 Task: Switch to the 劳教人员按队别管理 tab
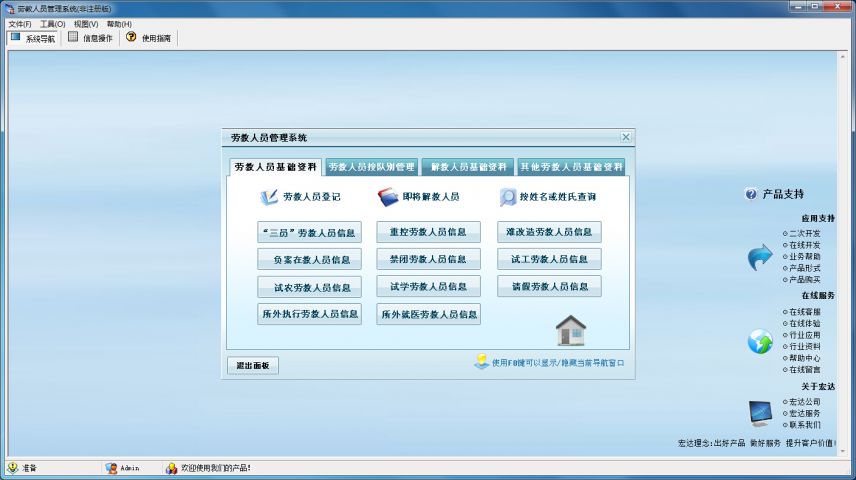tap(371, 167)
